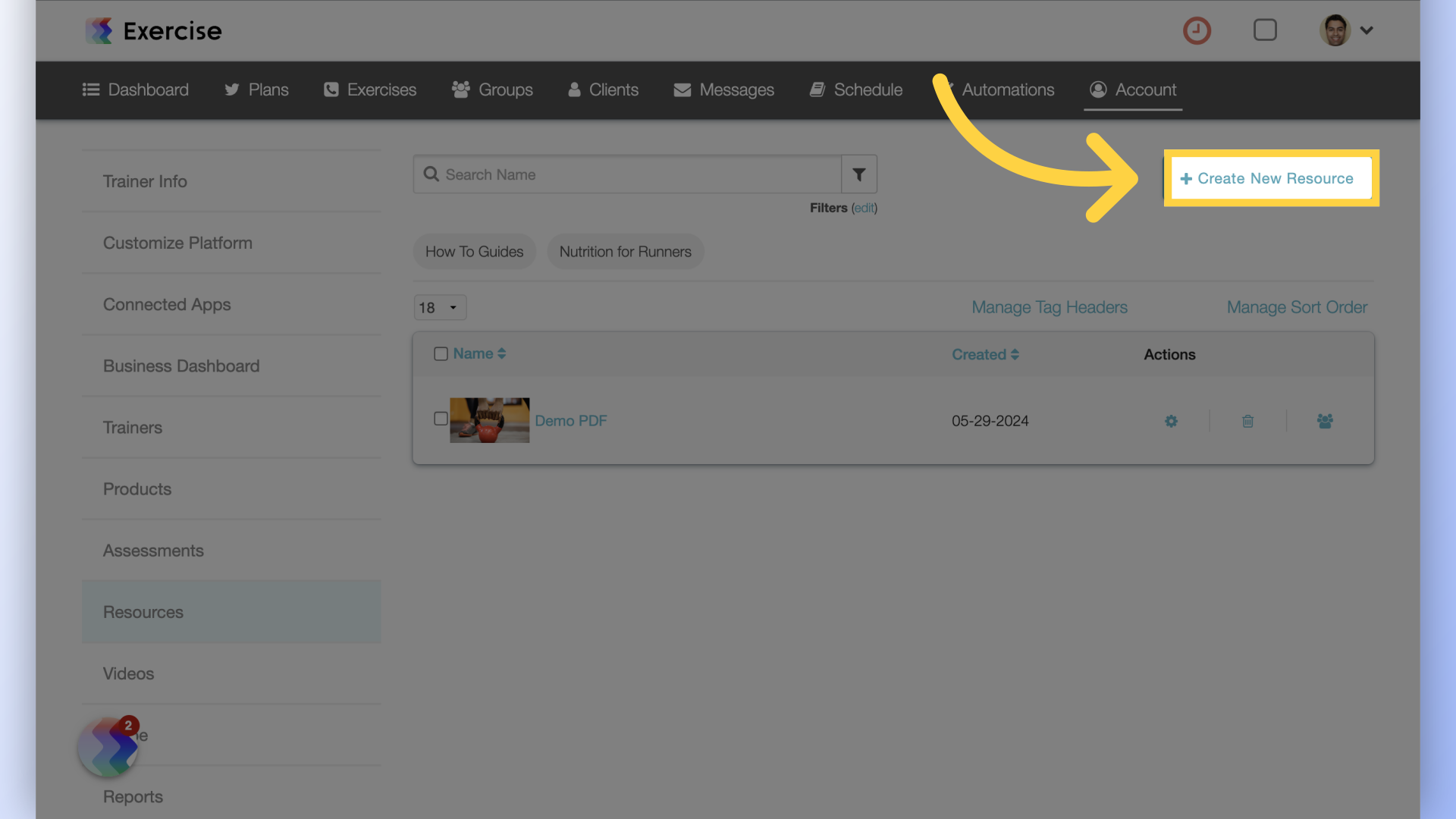Click the Manage Sort Order link
The height and width of the screenshot is (819, 1456).
coord(1297,307)
